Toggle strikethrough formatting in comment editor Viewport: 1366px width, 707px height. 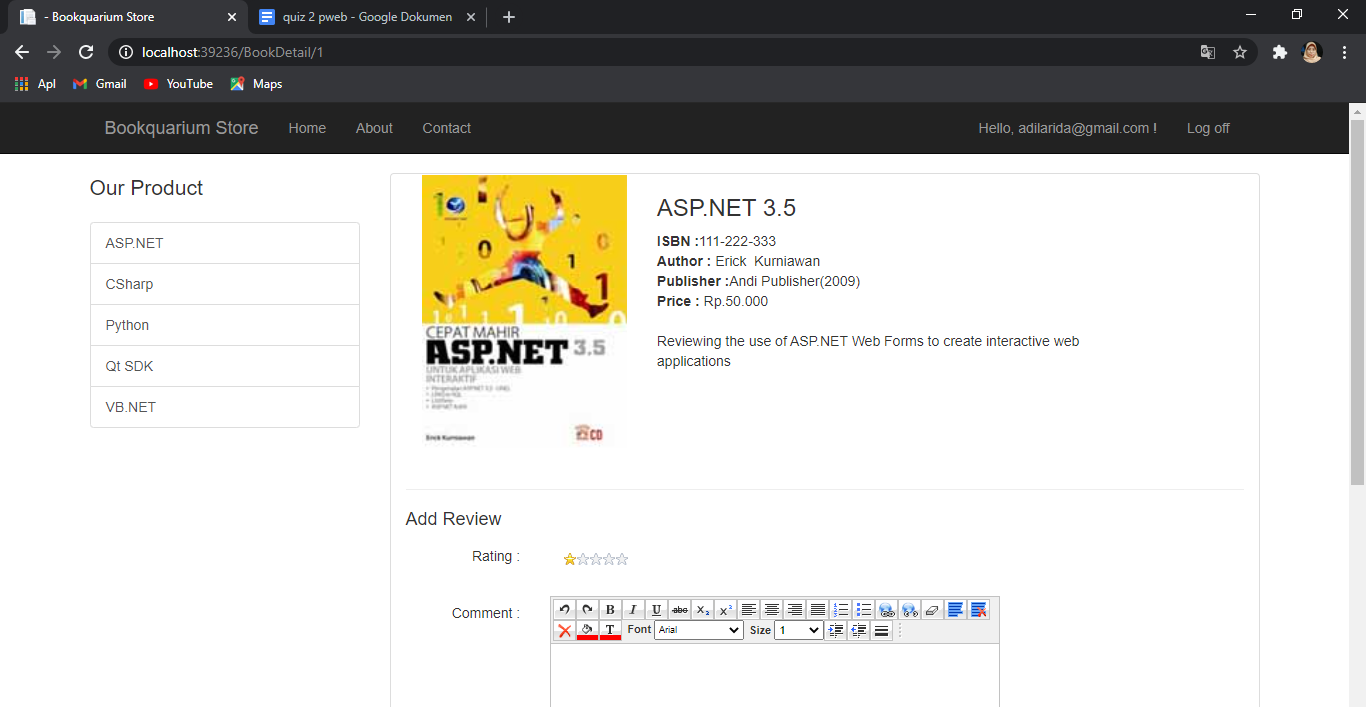680,610
